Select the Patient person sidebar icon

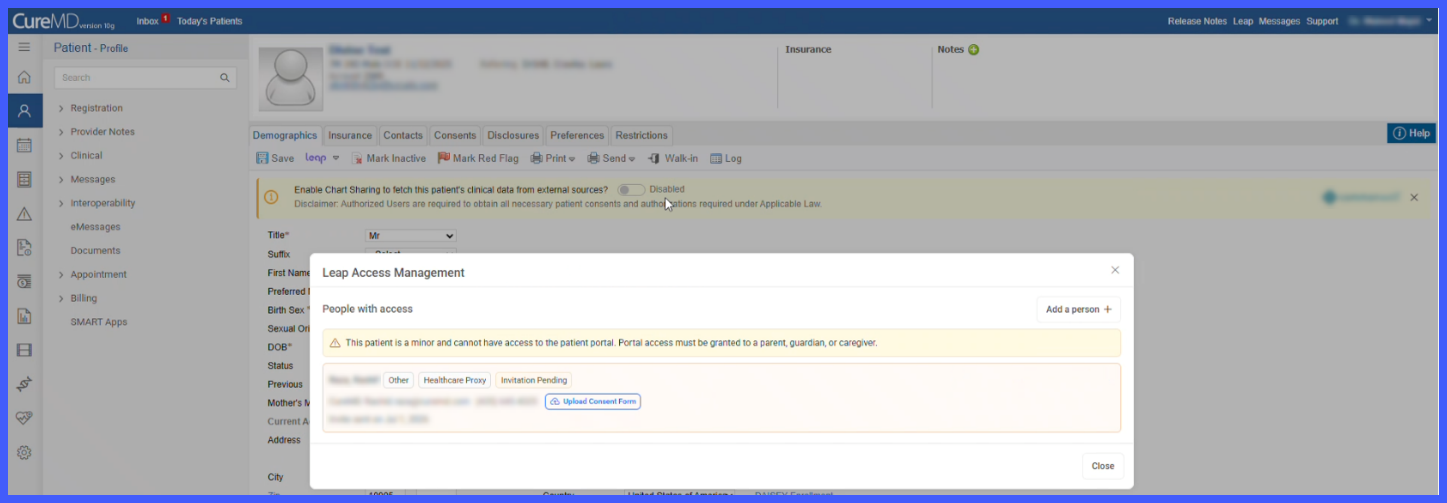pyautogui.click(x=24, y=111)
